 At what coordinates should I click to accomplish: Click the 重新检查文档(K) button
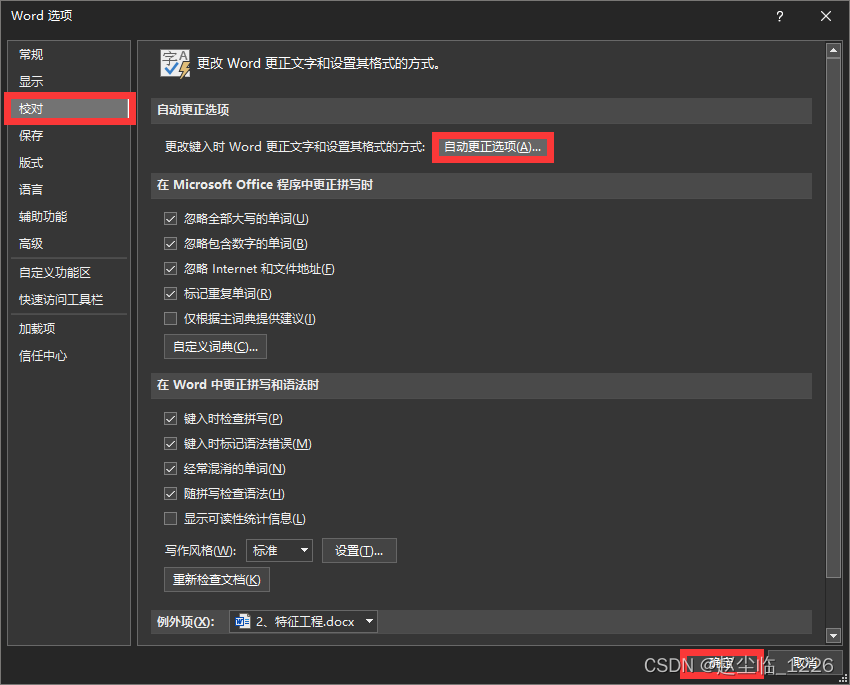(216, 580)
